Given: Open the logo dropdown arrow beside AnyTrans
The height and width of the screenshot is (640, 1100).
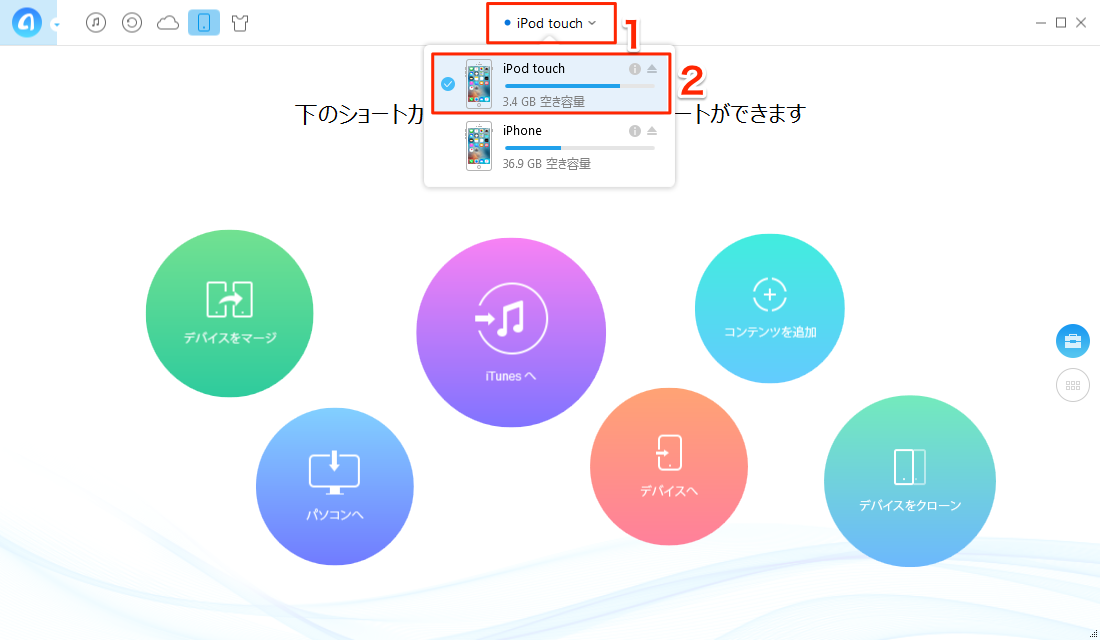Looking at the screenshot, I should (56, 25).
